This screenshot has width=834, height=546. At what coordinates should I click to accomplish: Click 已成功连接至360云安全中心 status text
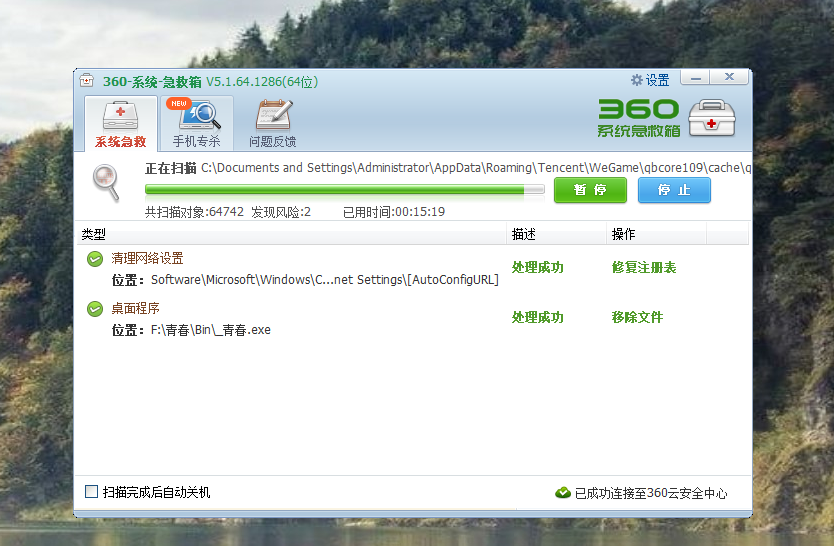click(651, 493)
